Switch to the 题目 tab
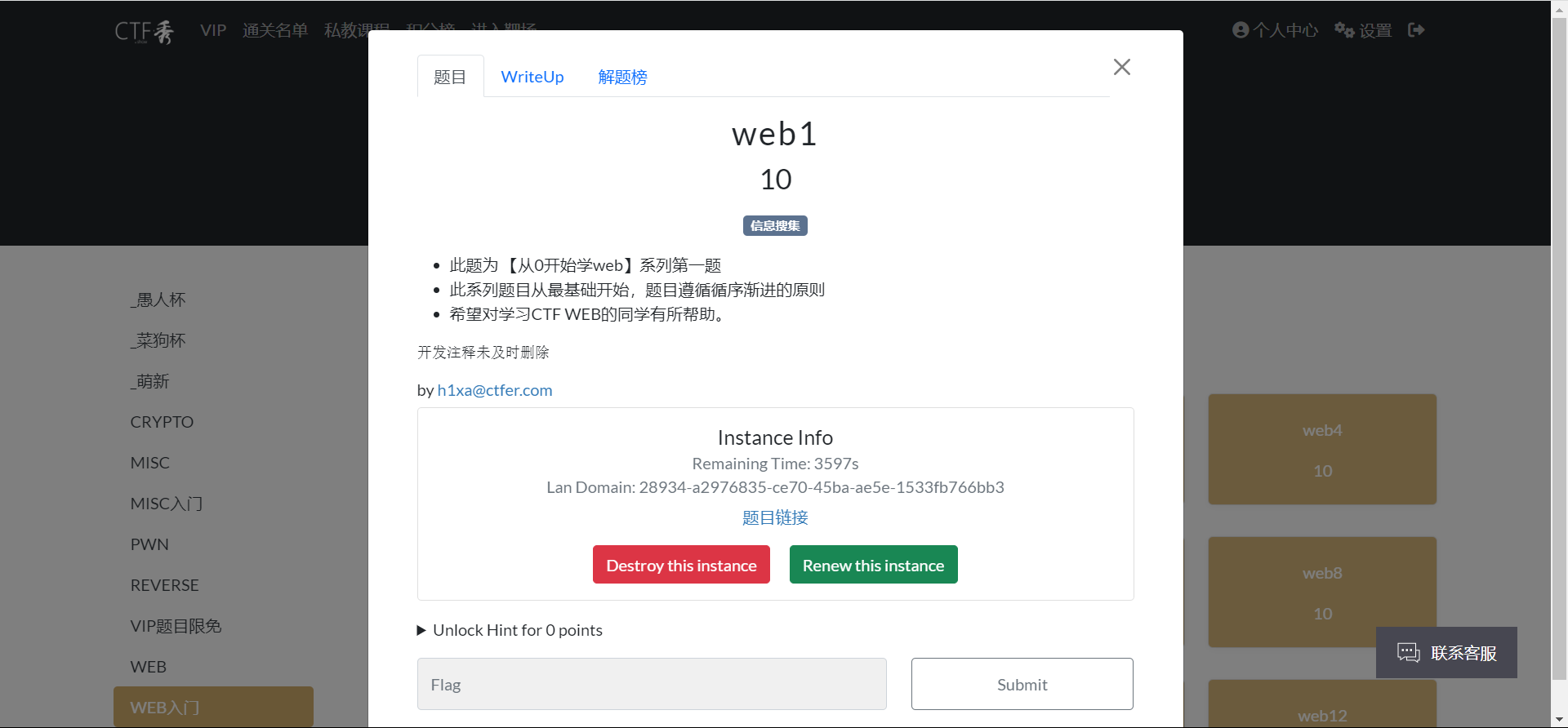This screenshot has width=1568, height=728. [x=450, y=77]
